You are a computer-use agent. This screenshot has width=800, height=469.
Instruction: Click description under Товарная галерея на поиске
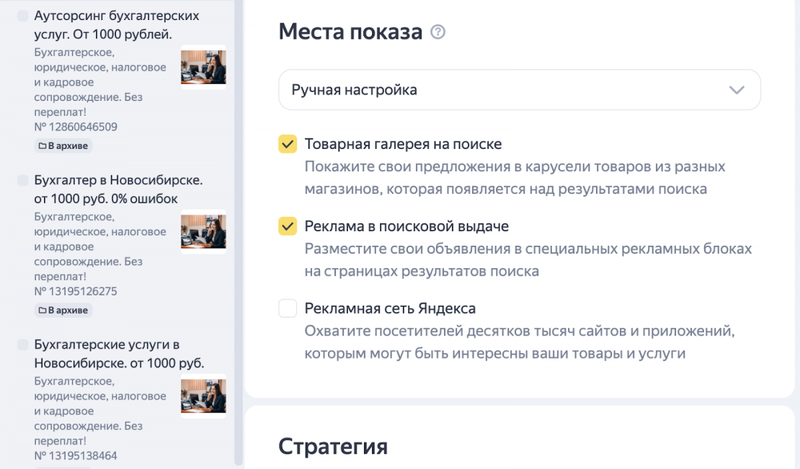pos(515,178)
